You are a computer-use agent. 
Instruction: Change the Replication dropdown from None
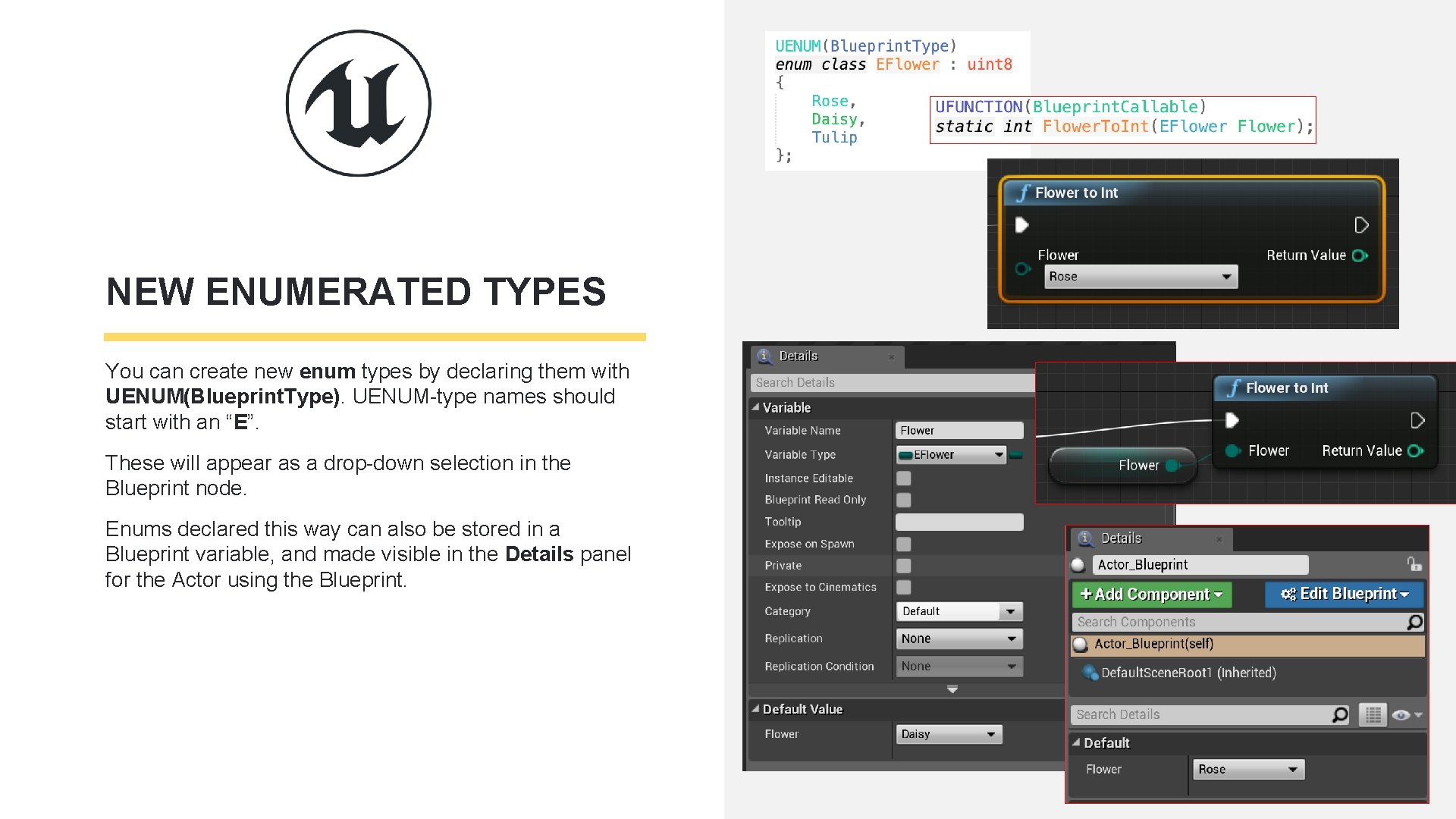coord(959,639)
